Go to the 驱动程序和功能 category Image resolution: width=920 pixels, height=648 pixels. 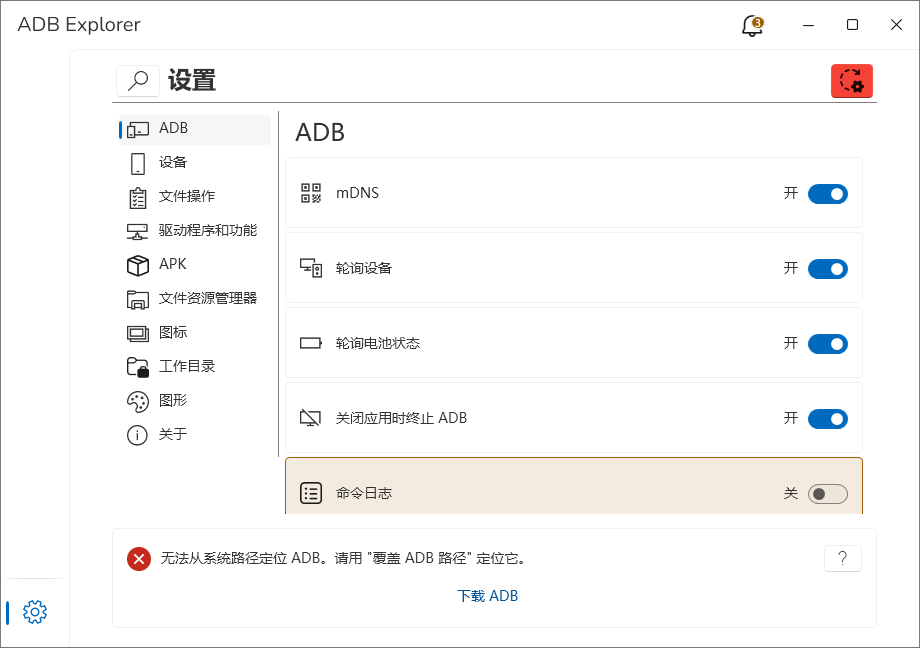click(195, 231)
